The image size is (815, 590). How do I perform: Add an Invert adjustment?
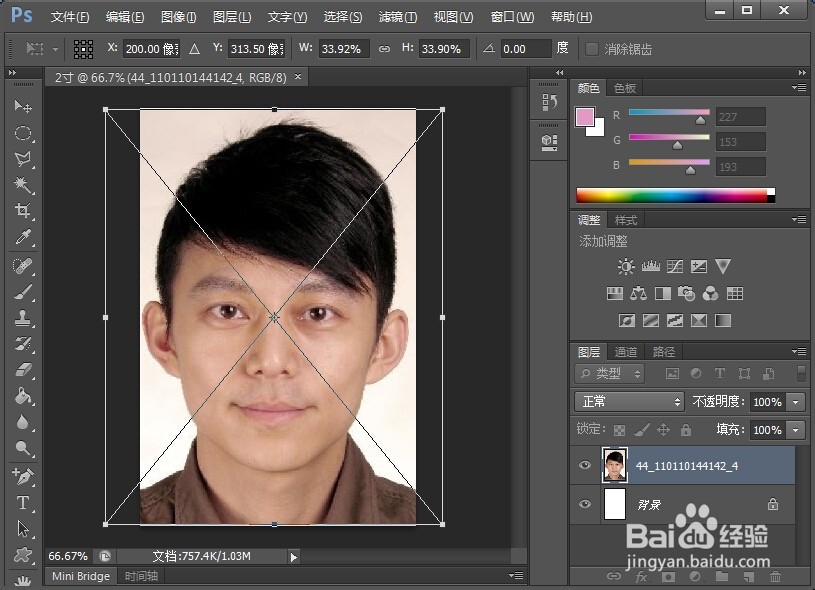627,321
